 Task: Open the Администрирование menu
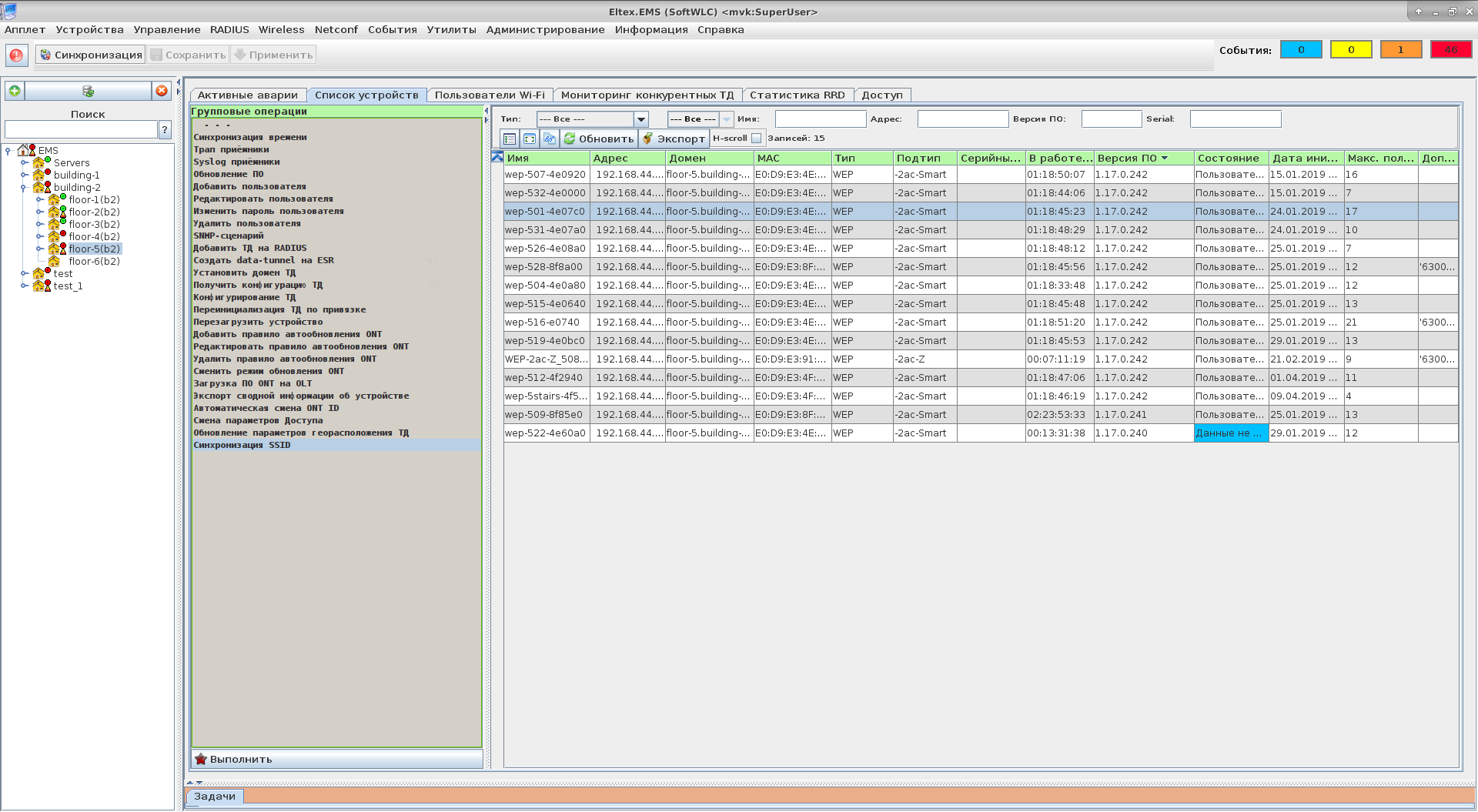point(545,30)
